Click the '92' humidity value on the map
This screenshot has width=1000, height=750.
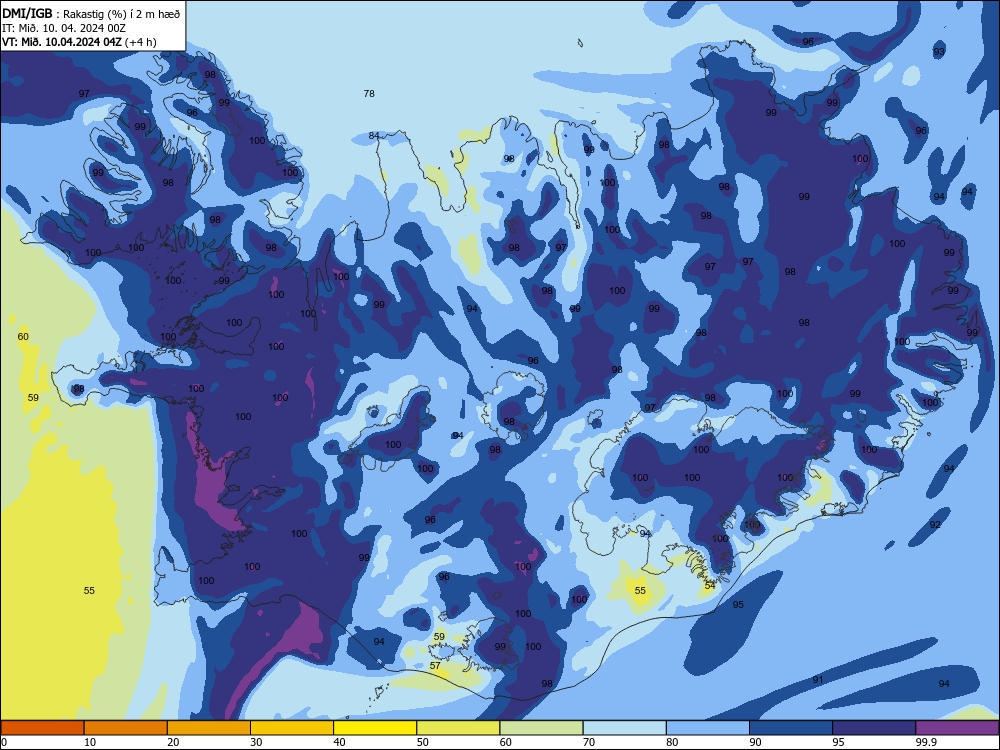pos(935,525)
